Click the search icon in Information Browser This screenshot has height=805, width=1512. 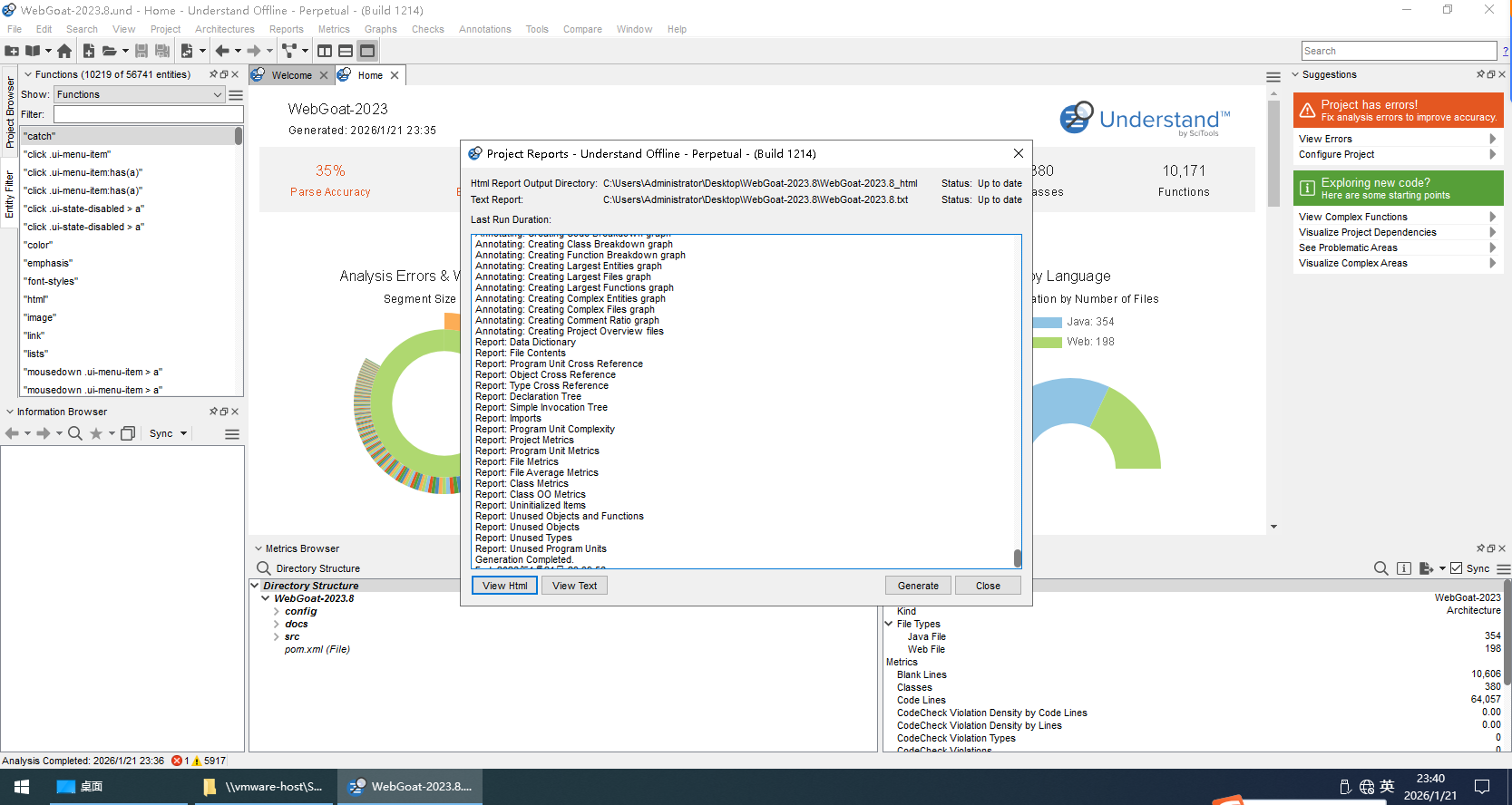(75, 433)
